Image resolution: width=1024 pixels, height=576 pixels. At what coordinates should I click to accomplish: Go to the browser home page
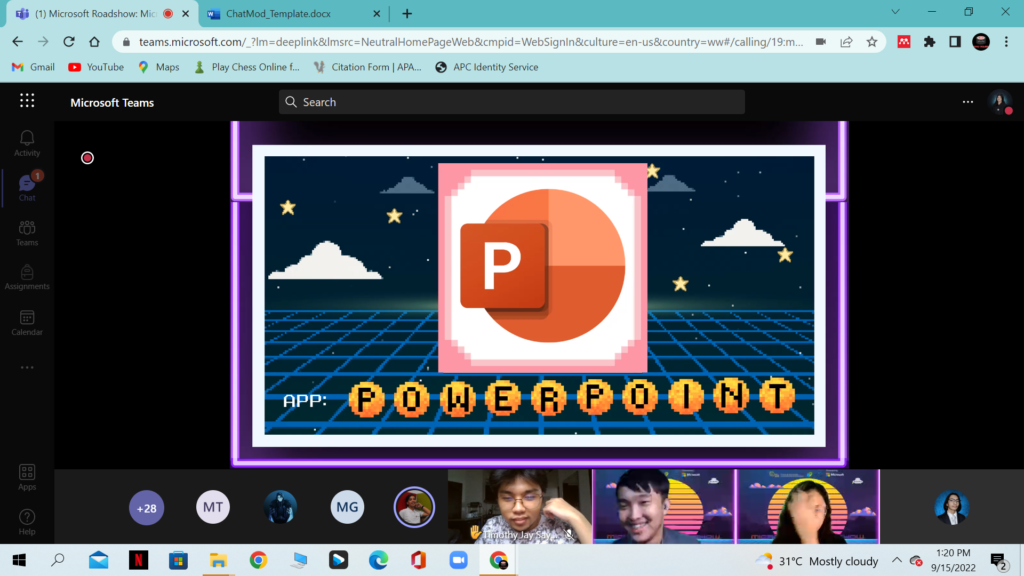pyautogui.click(x=94, y=42)
